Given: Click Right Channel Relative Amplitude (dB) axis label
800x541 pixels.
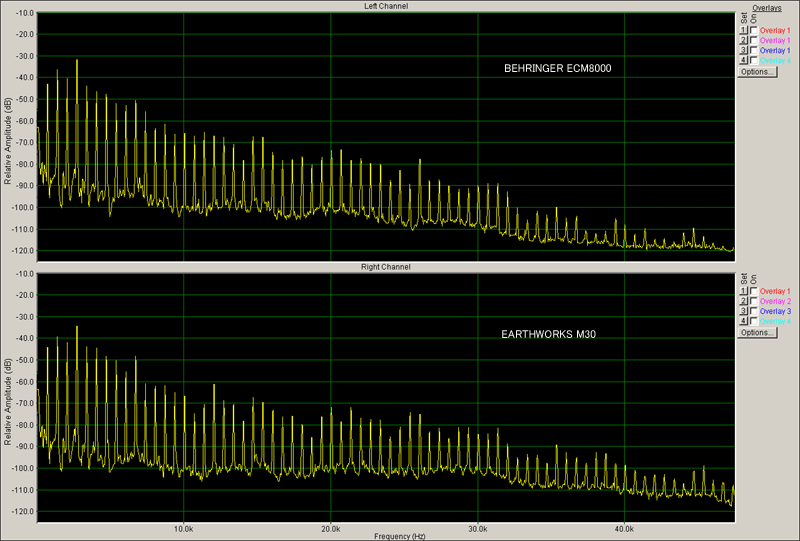Looking at the screenshot, I should point(8,402).
